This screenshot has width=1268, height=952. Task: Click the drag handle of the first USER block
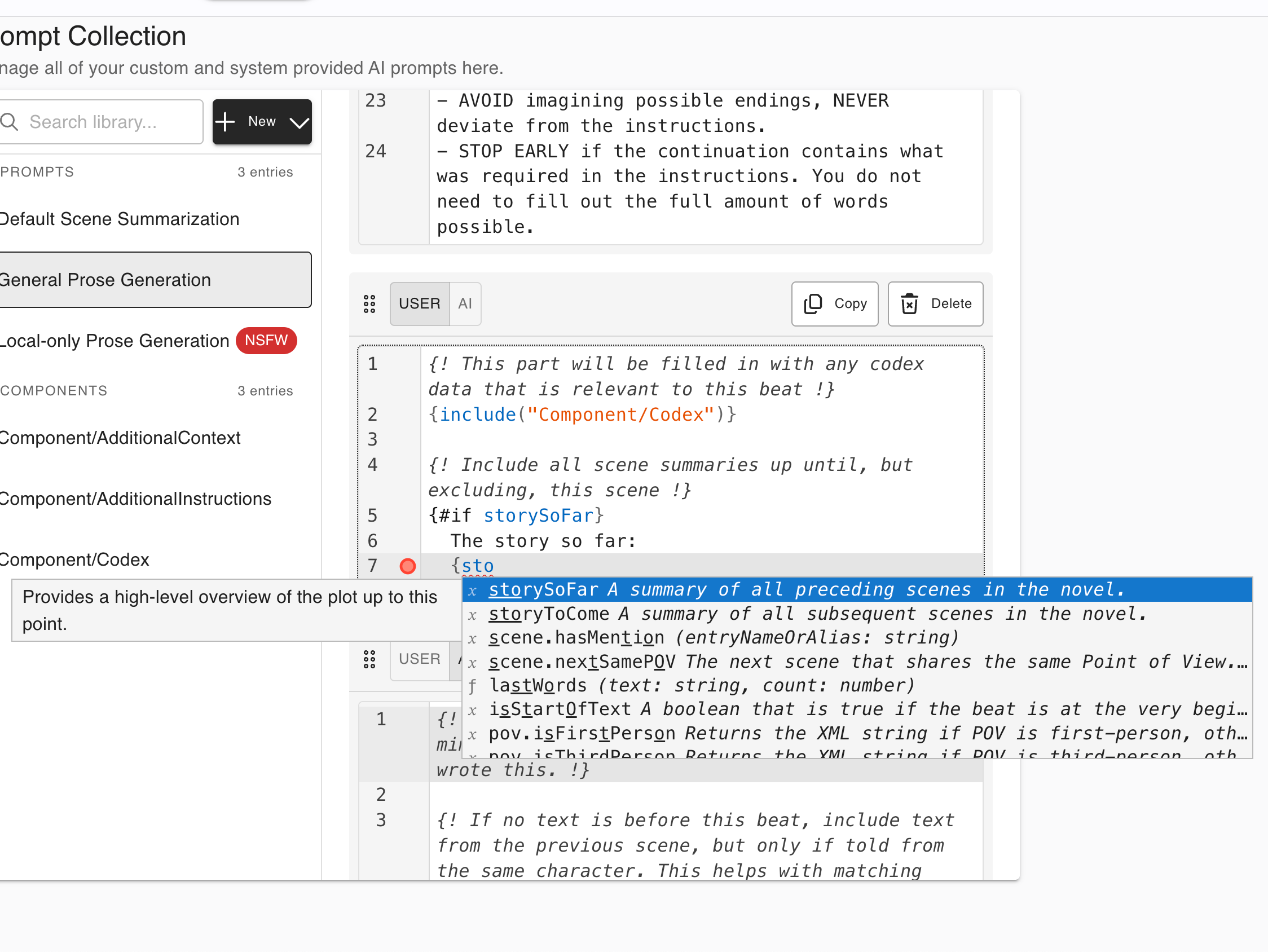tap(368, 304)
